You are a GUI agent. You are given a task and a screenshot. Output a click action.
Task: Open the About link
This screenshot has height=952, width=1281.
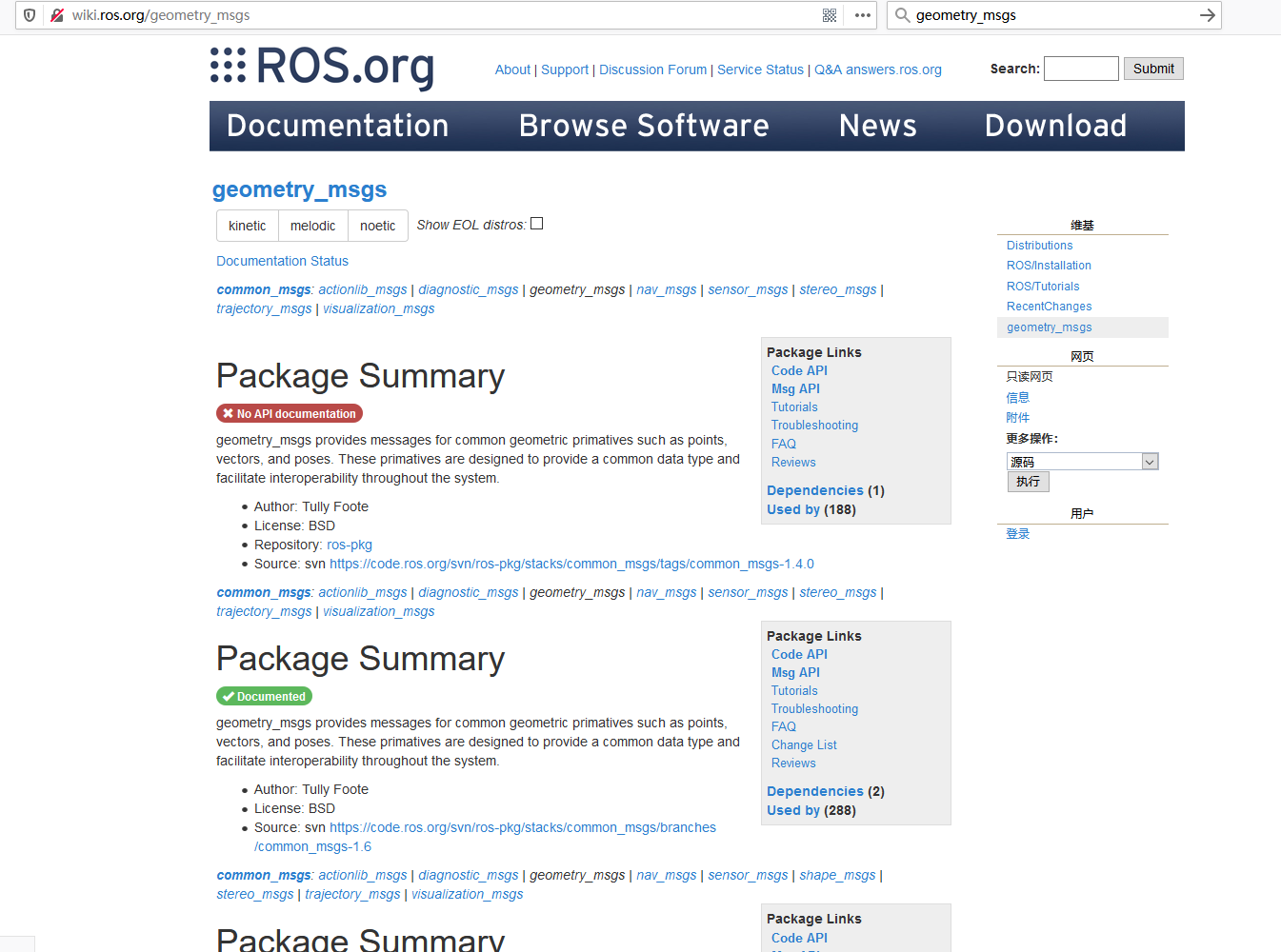pos(512,69)
